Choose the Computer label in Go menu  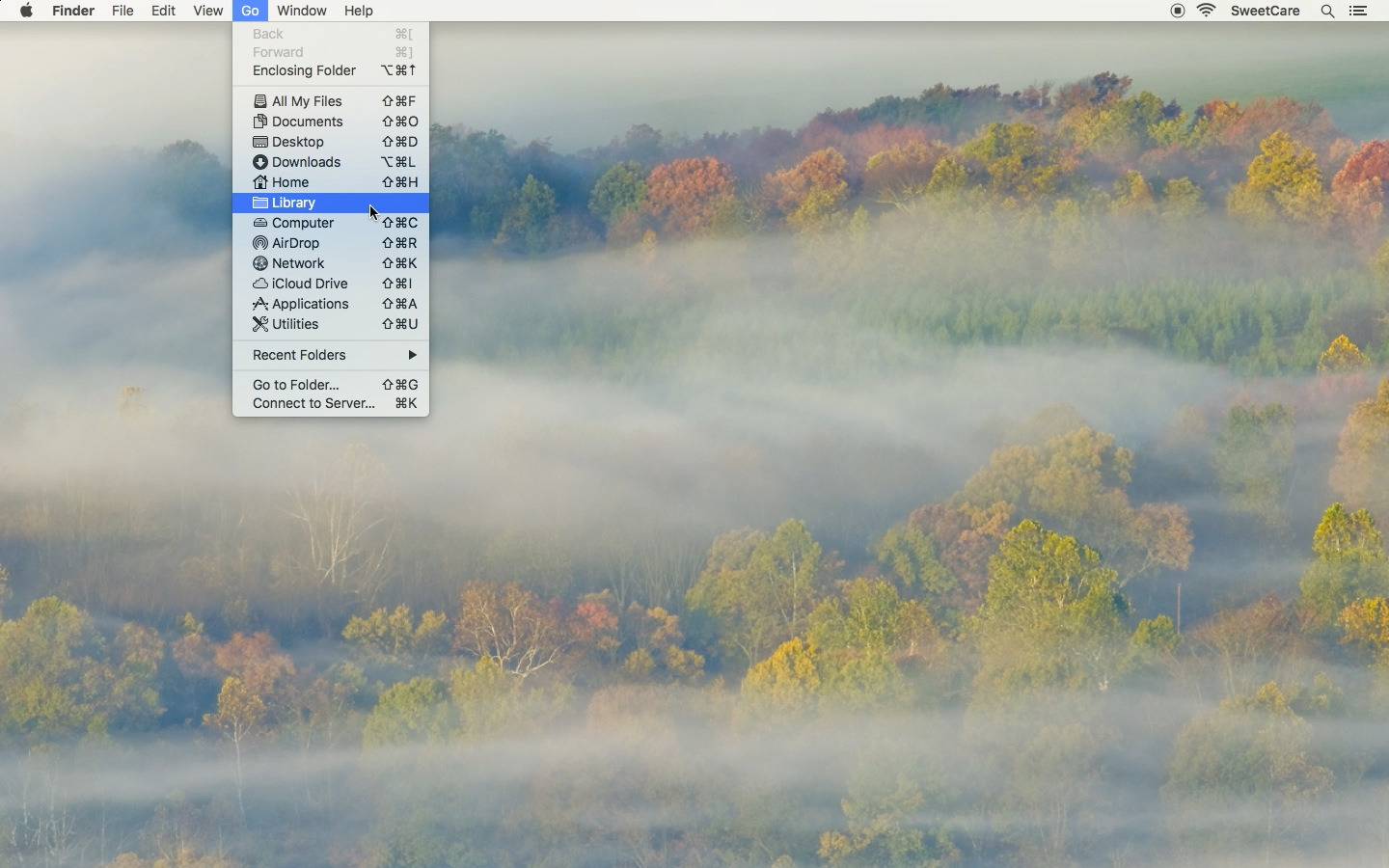[303, 223]
